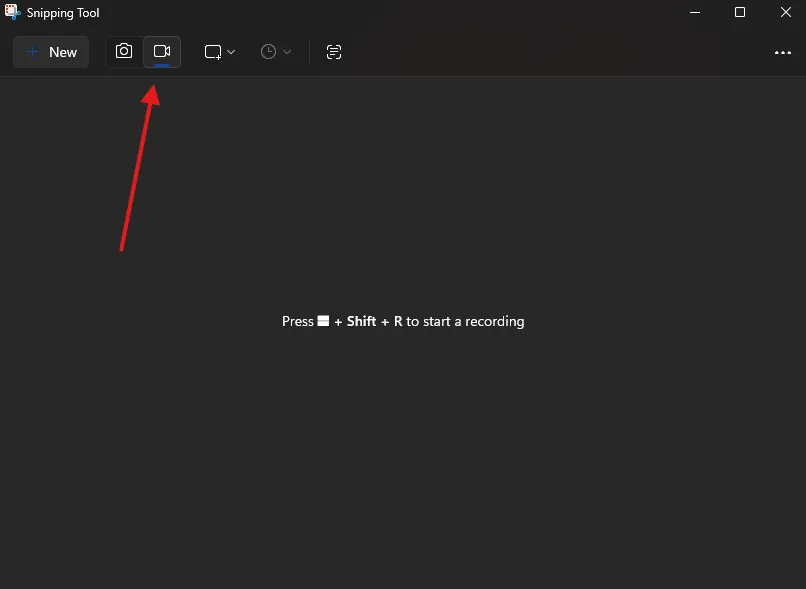Click the Shift + R shortcut text
This screenshot has width=806, height=589.
click(374, 321)
